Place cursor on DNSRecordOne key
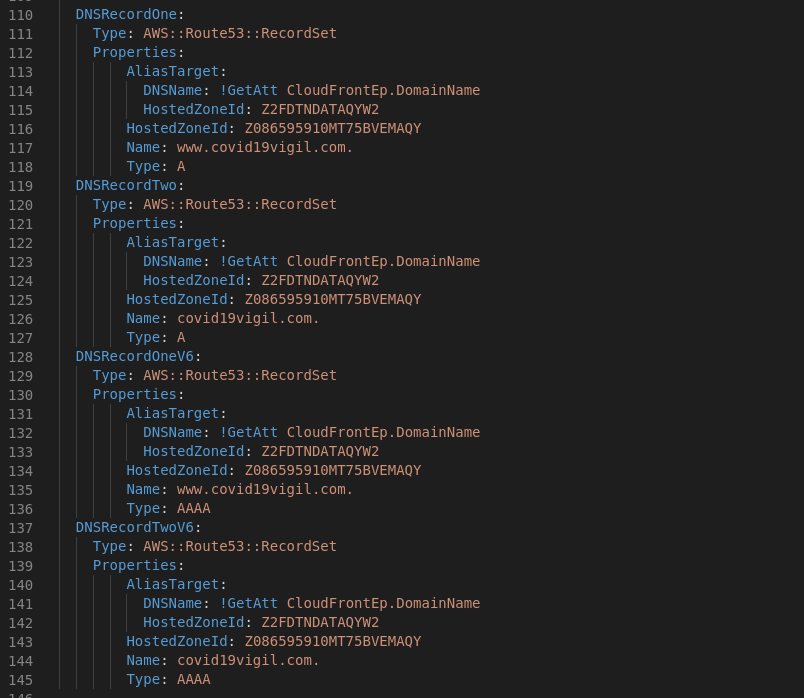The height and width of the screenshot is (698, 804). click(x=126, y=14)
